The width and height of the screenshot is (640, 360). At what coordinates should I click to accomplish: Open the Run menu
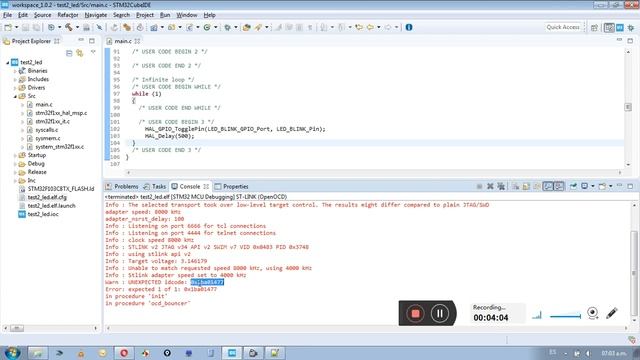(165, 15)
